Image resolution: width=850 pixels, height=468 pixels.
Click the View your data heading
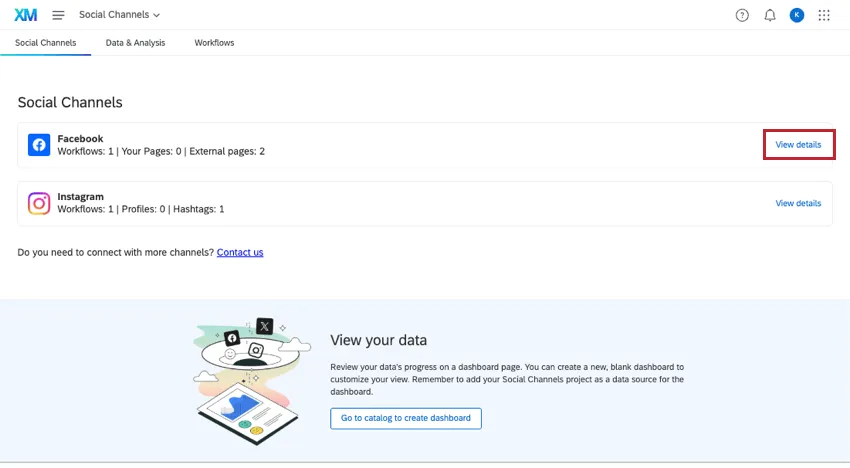[378, 341]
